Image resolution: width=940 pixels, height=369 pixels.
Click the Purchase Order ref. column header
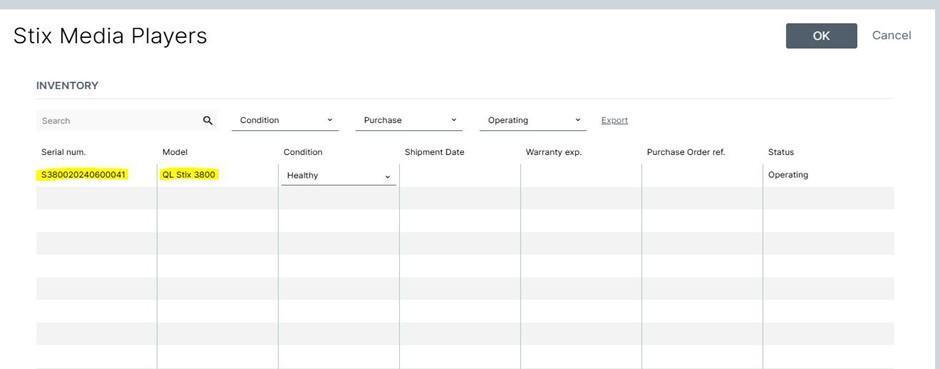click(x=686, y=152)
